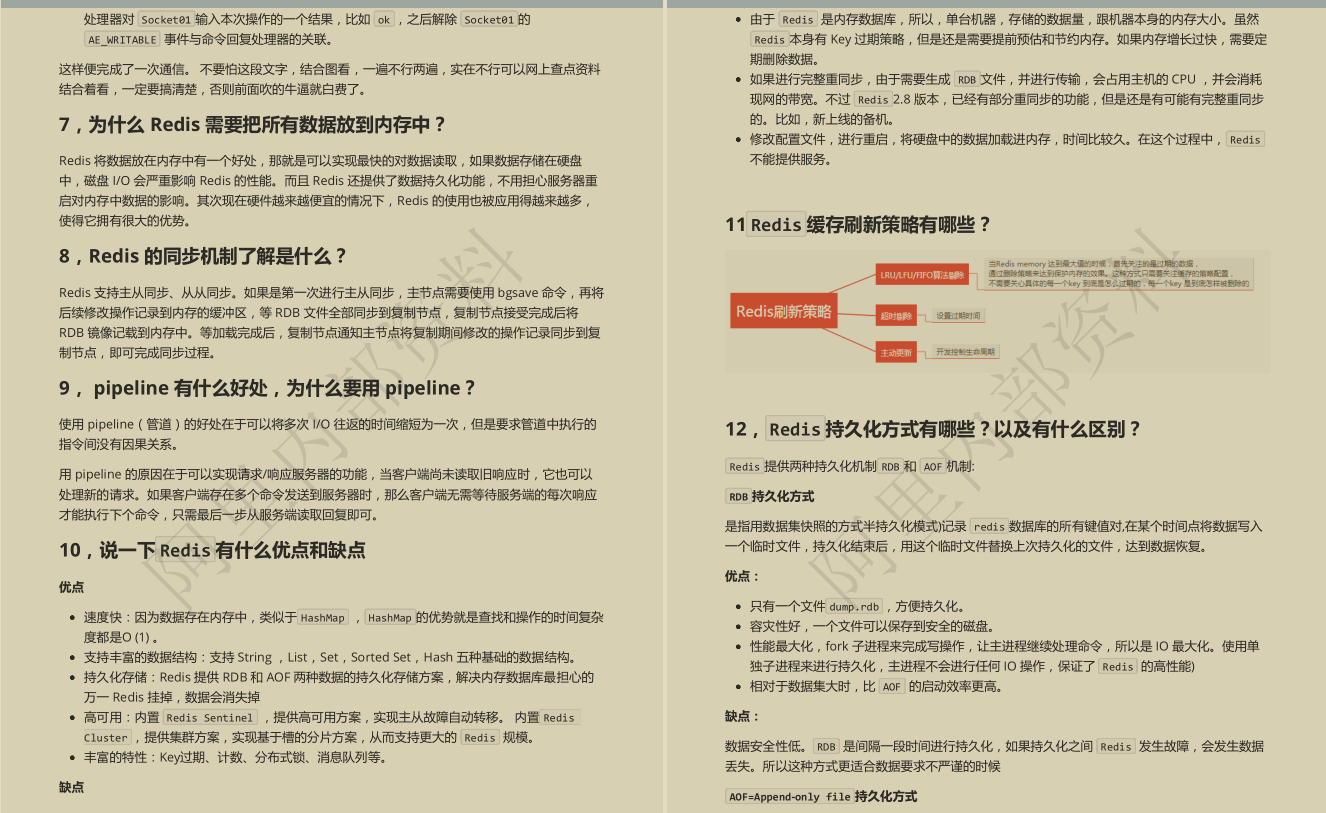Image resolution: width=1326 pixels, height=813 pixels.
Task: Click the bullet starting "容灾性好"
Action: [x=873, y=626]
